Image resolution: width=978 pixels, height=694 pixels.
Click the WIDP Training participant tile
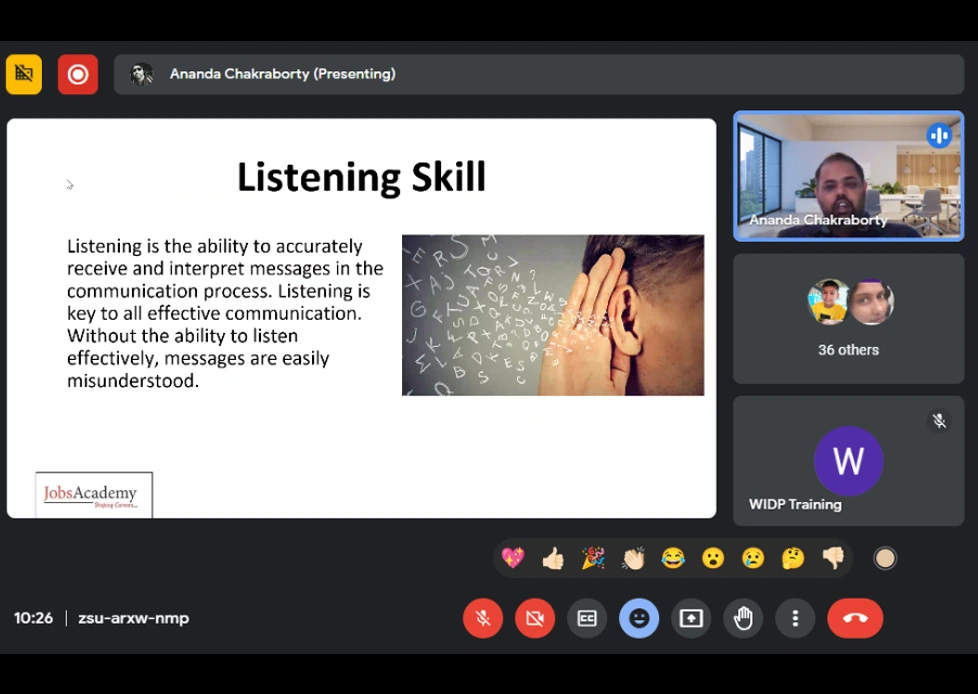click(x=848, y=461)
